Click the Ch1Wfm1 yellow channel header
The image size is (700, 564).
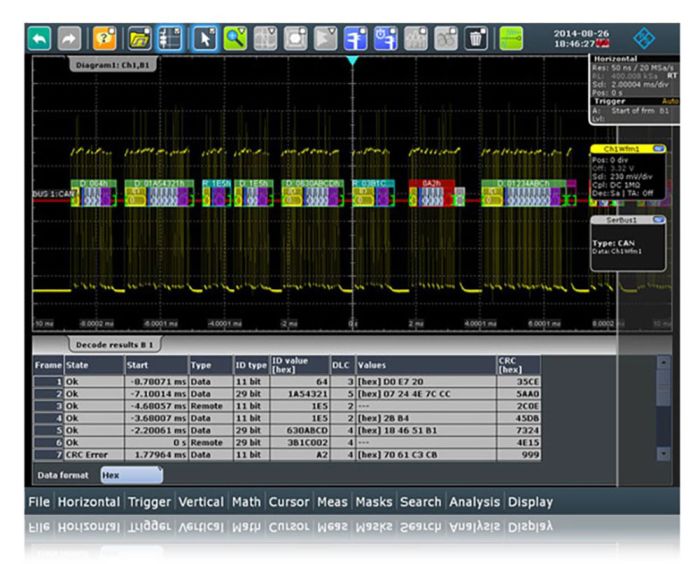point(622,149)
